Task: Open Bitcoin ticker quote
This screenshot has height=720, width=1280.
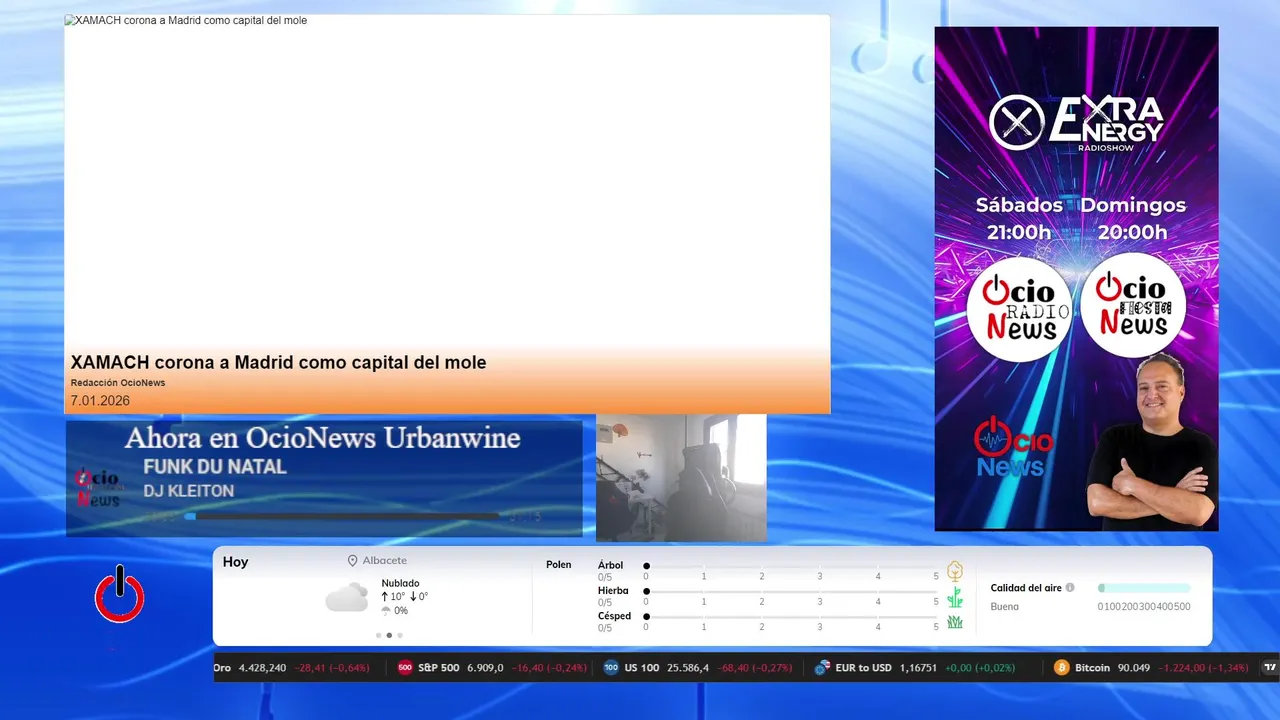Action: pos(1151,668)
